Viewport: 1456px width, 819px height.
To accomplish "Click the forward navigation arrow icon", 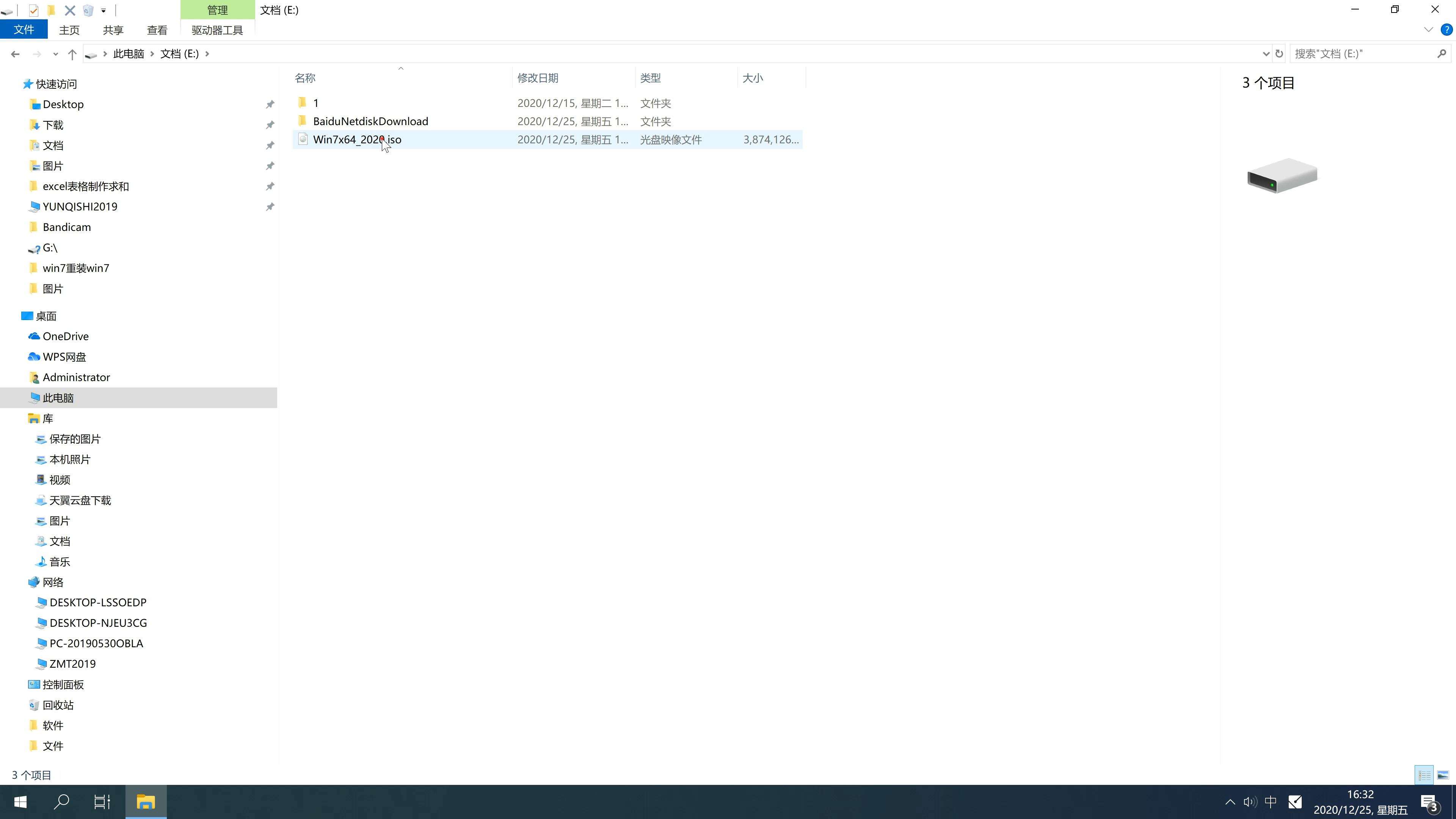I will [x=36, y=53].
